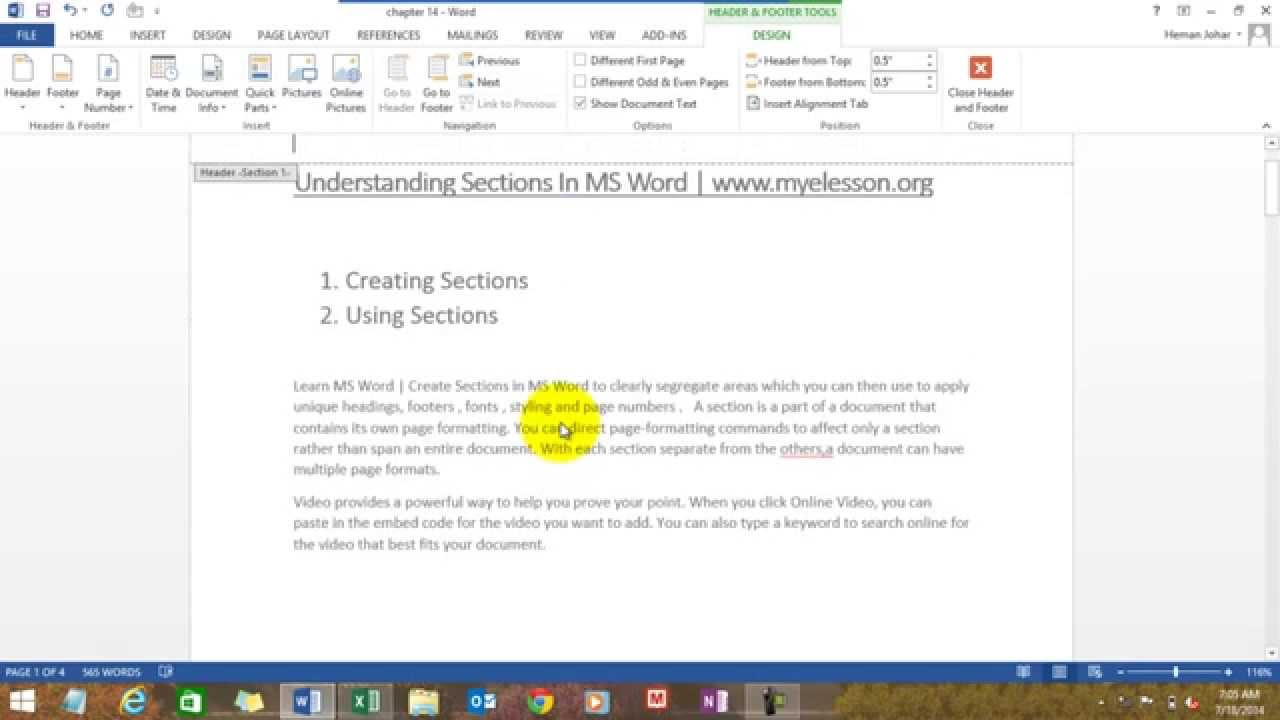This screenshot has width=1280, height=720.
Task: Jump to Next header section
Action: pyautogui.click(x=480, y=82)
